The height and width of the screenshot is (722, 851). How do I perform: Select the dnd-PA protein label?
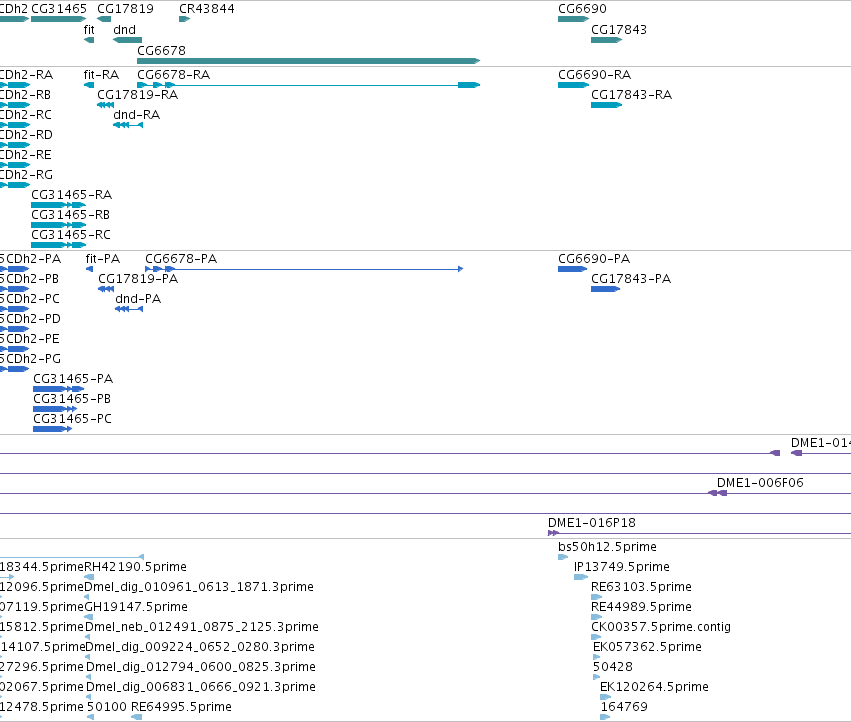(138, 299)
